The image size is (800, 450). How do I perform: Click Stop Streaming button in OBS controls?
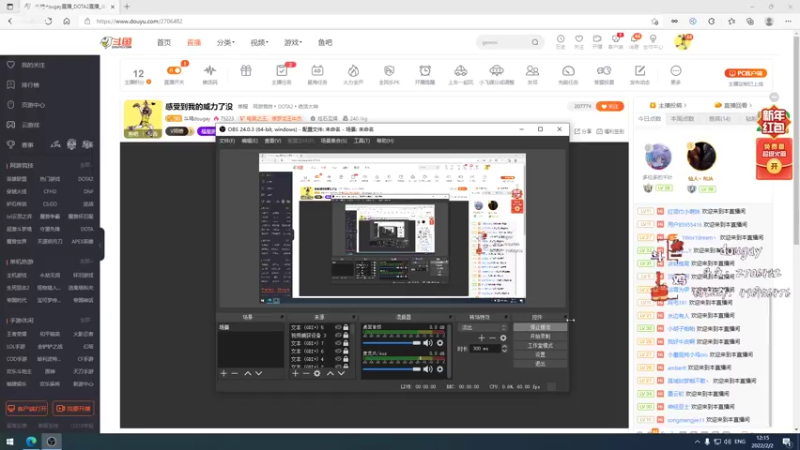pos(540,327)
